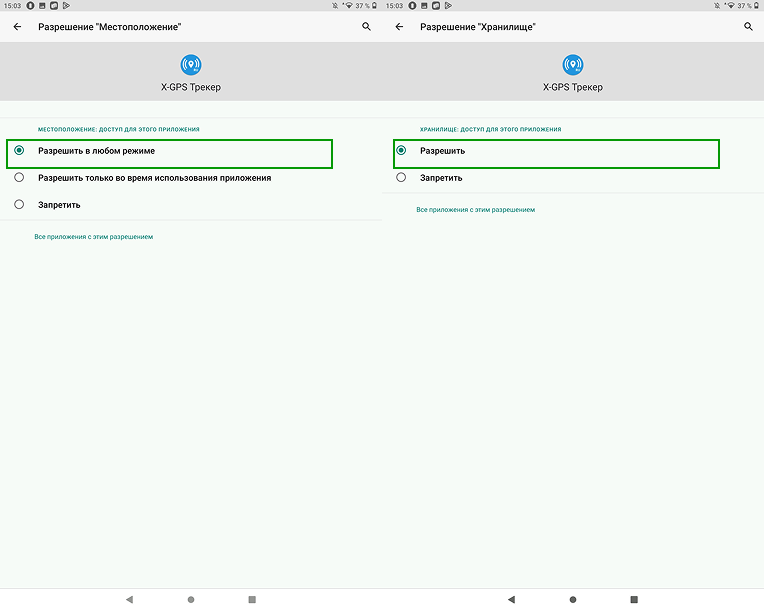Tap back arrow on "Хранилище" permission screen
764x611 pixels.
[x=400, y=27]
